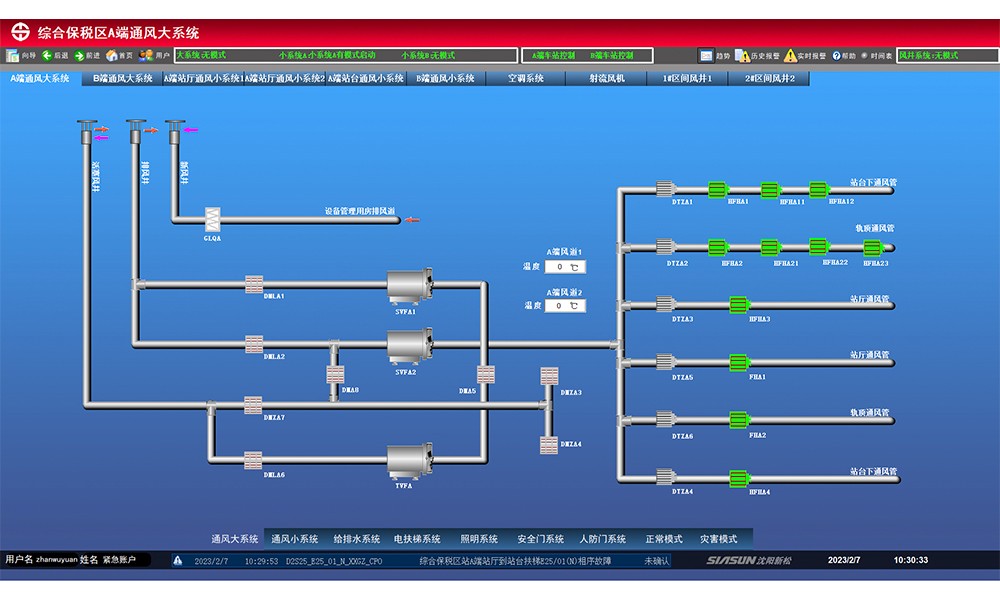Click the green HFHA1 fire damper

click(717, 189)
